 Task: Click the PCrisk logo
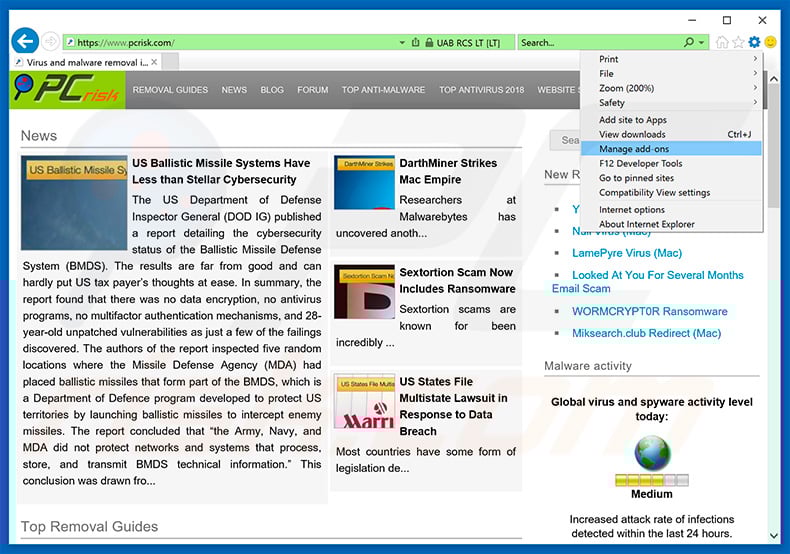tap(67, 90)
